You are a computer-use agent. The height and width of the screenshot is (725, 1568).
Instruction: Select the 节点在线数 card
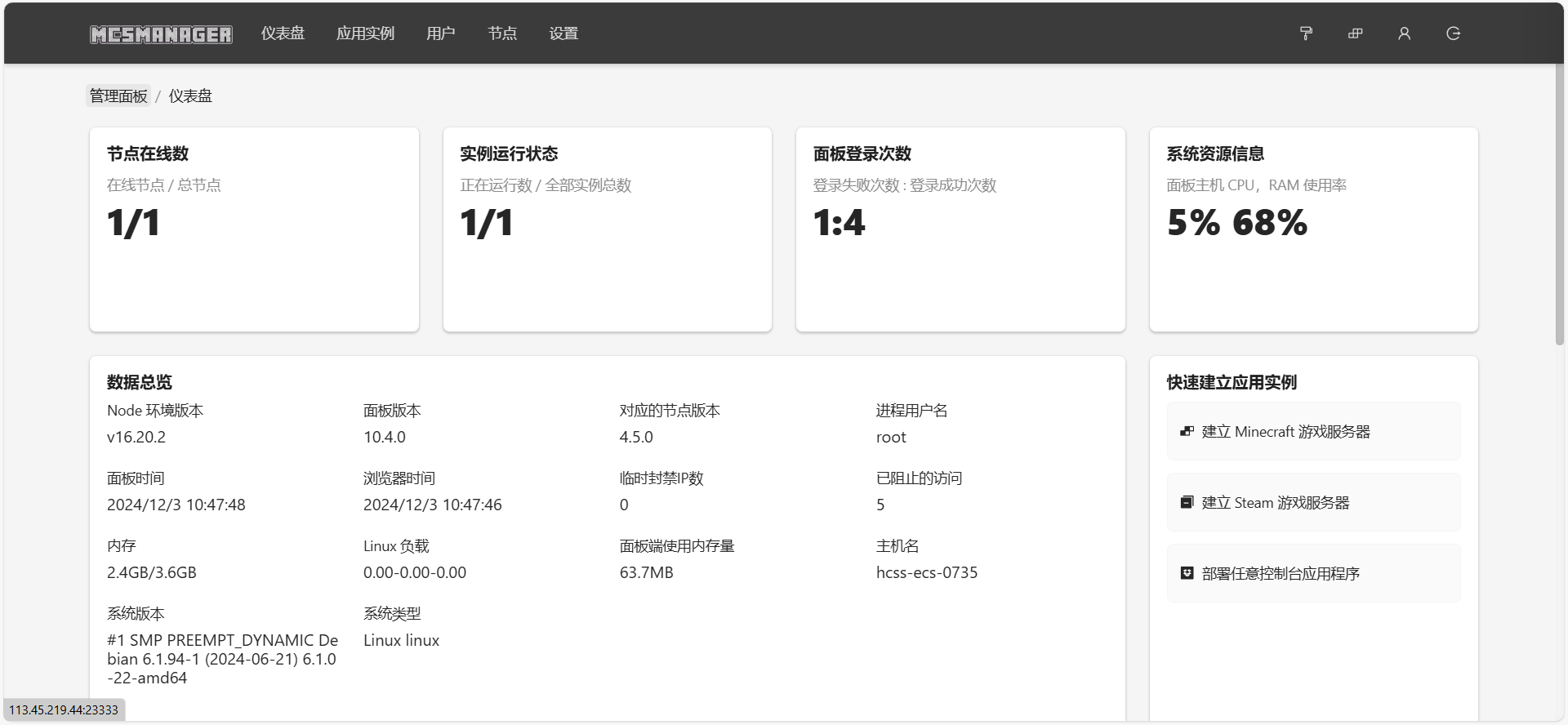[x=254, y=229]
